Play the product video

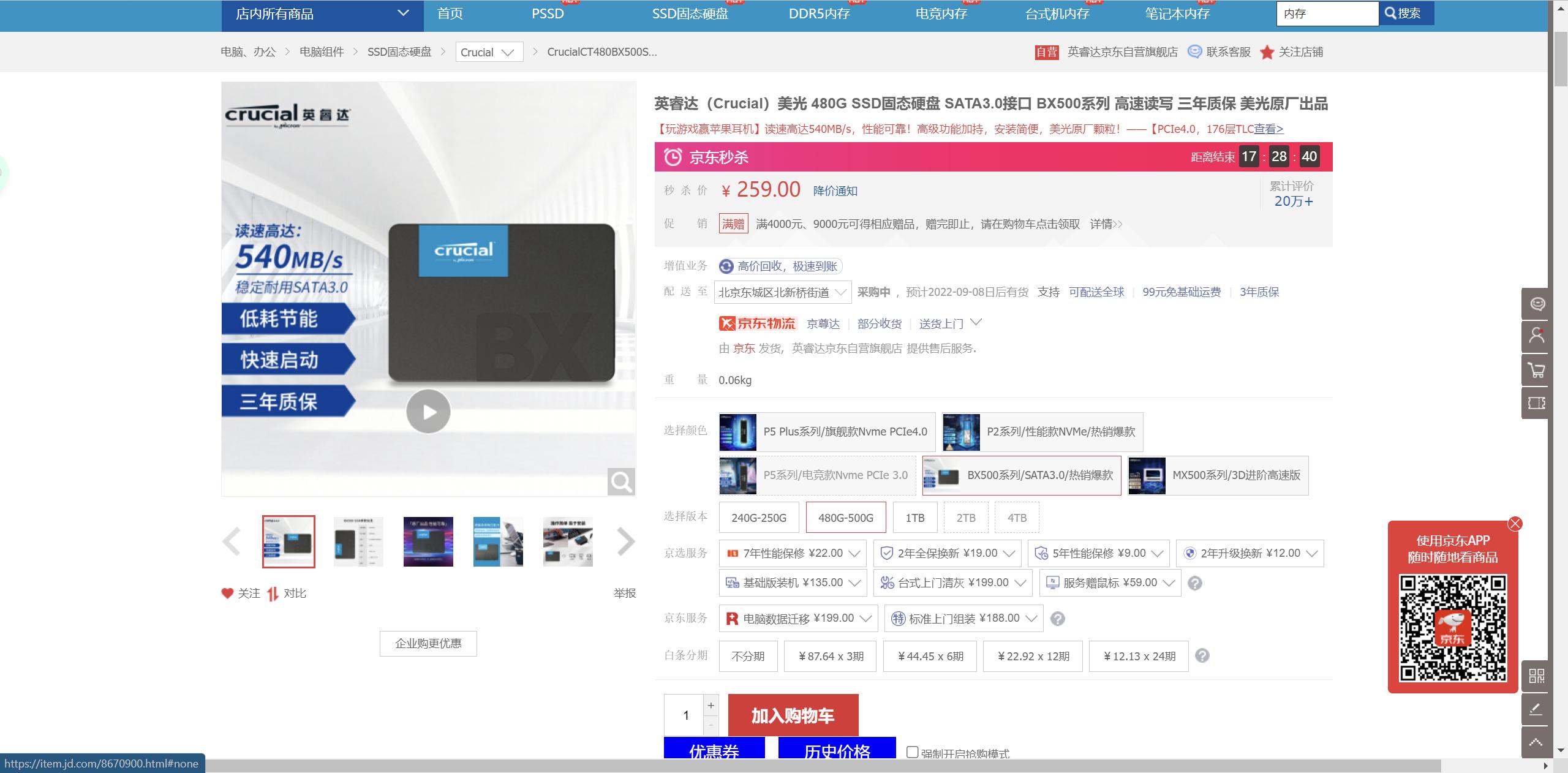(428, 412)
